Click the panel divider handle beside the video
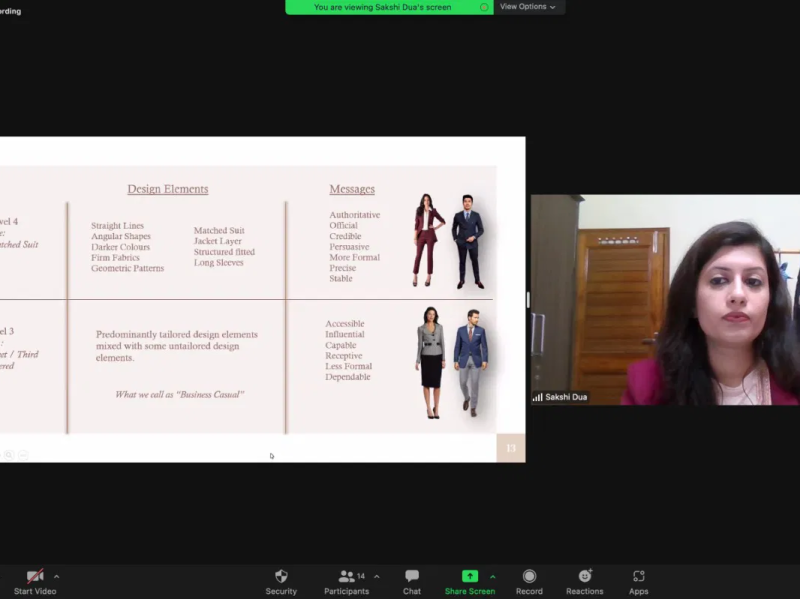 click(x=528, y=300)
